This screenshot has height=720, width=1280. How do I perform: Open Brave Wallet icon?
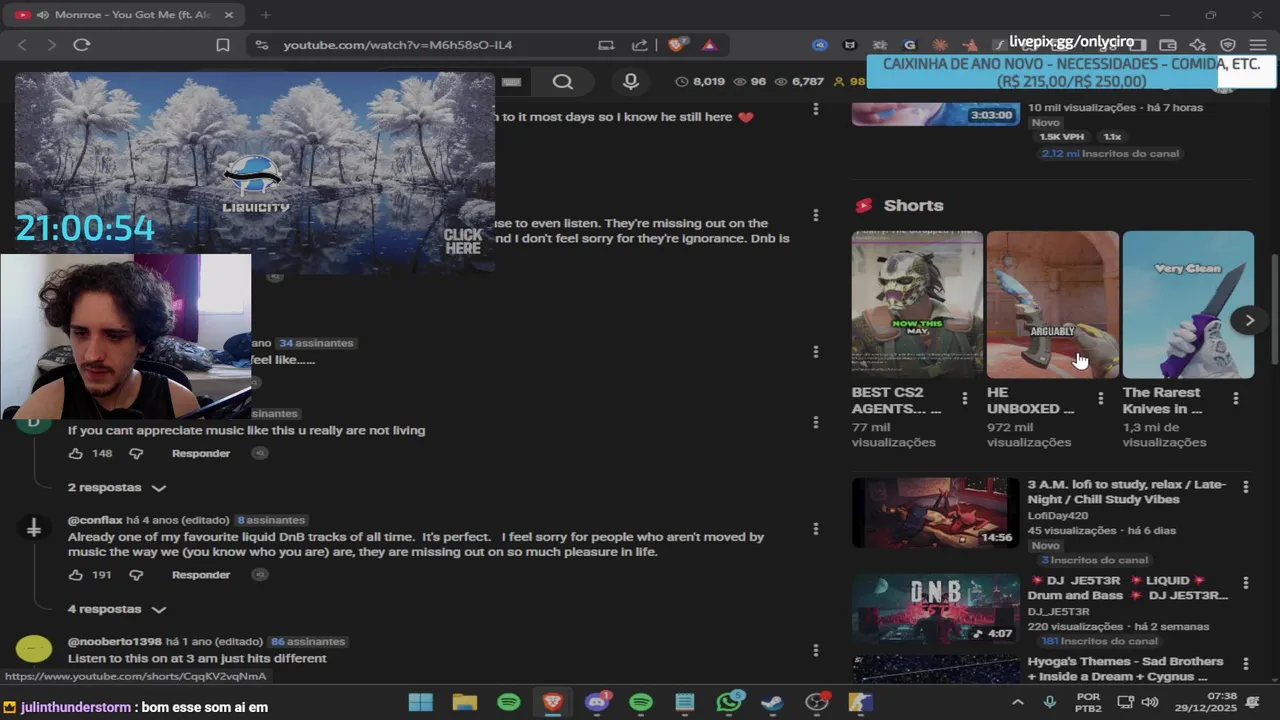(1167, 45)
